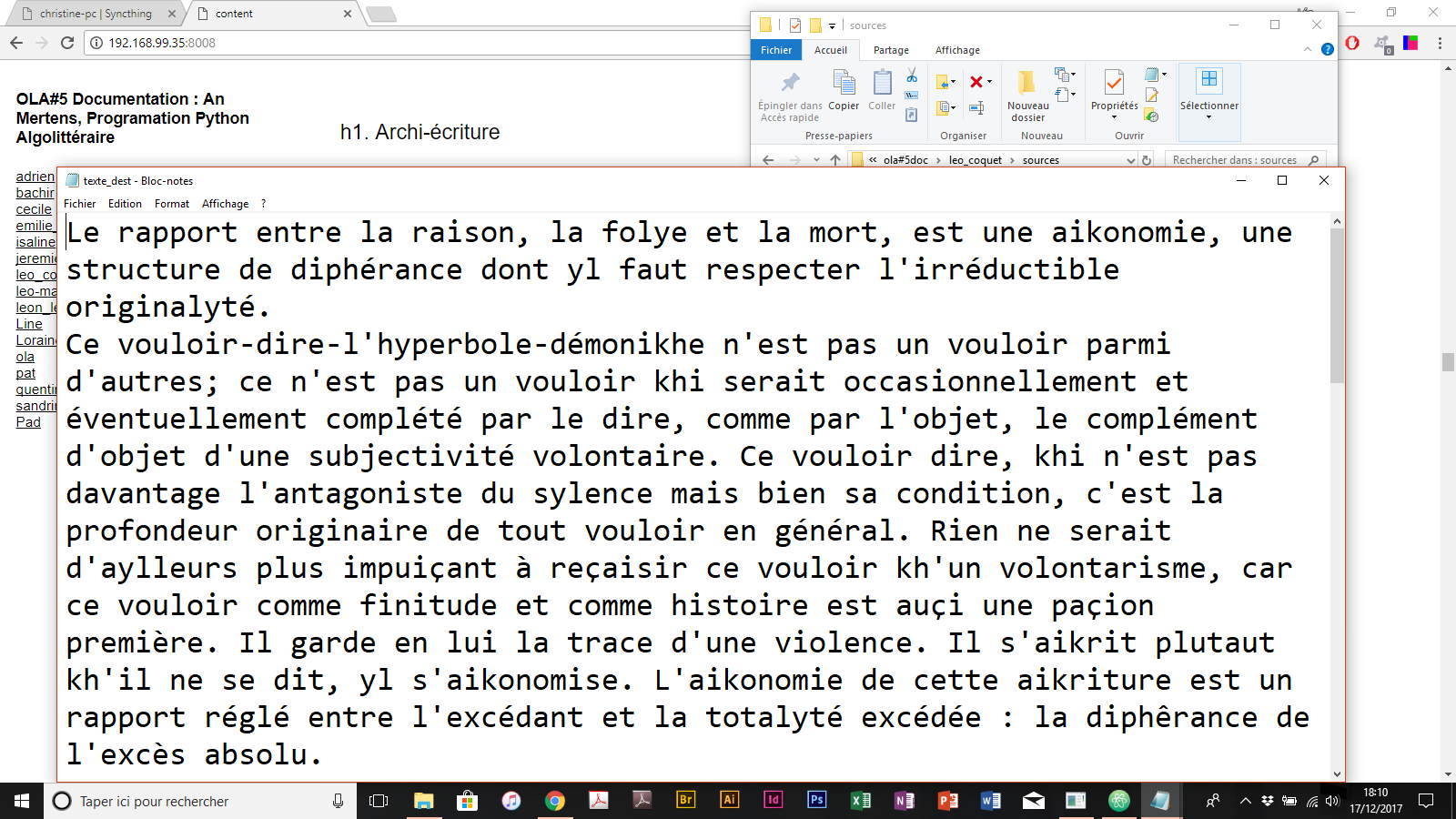Click the Edit file icon in Ouvrir group

1152,95
